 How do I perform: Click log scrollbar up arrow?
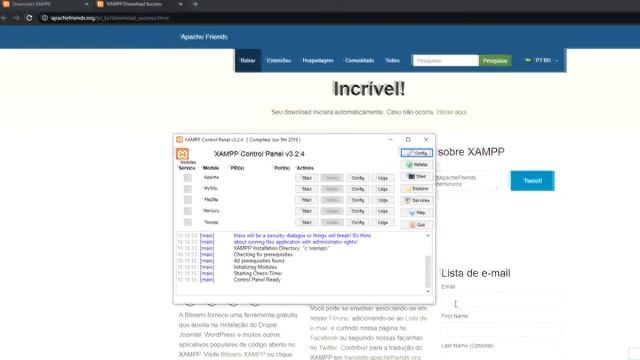pyautogui.click(x=428, y=236)
